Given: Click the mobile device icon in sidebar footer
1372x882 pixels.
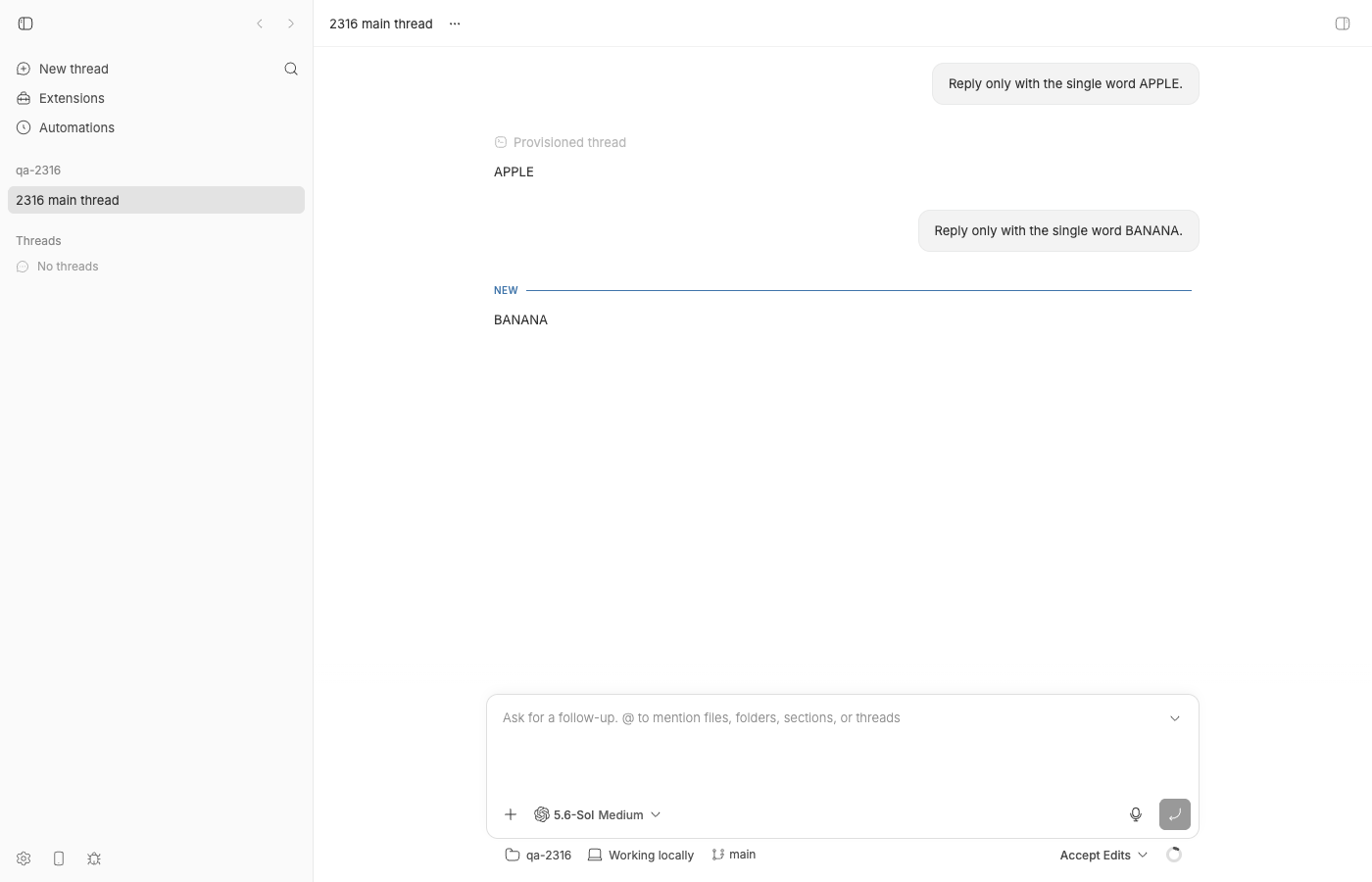Looking at the screenshot, I should click(x=59, y=858).
